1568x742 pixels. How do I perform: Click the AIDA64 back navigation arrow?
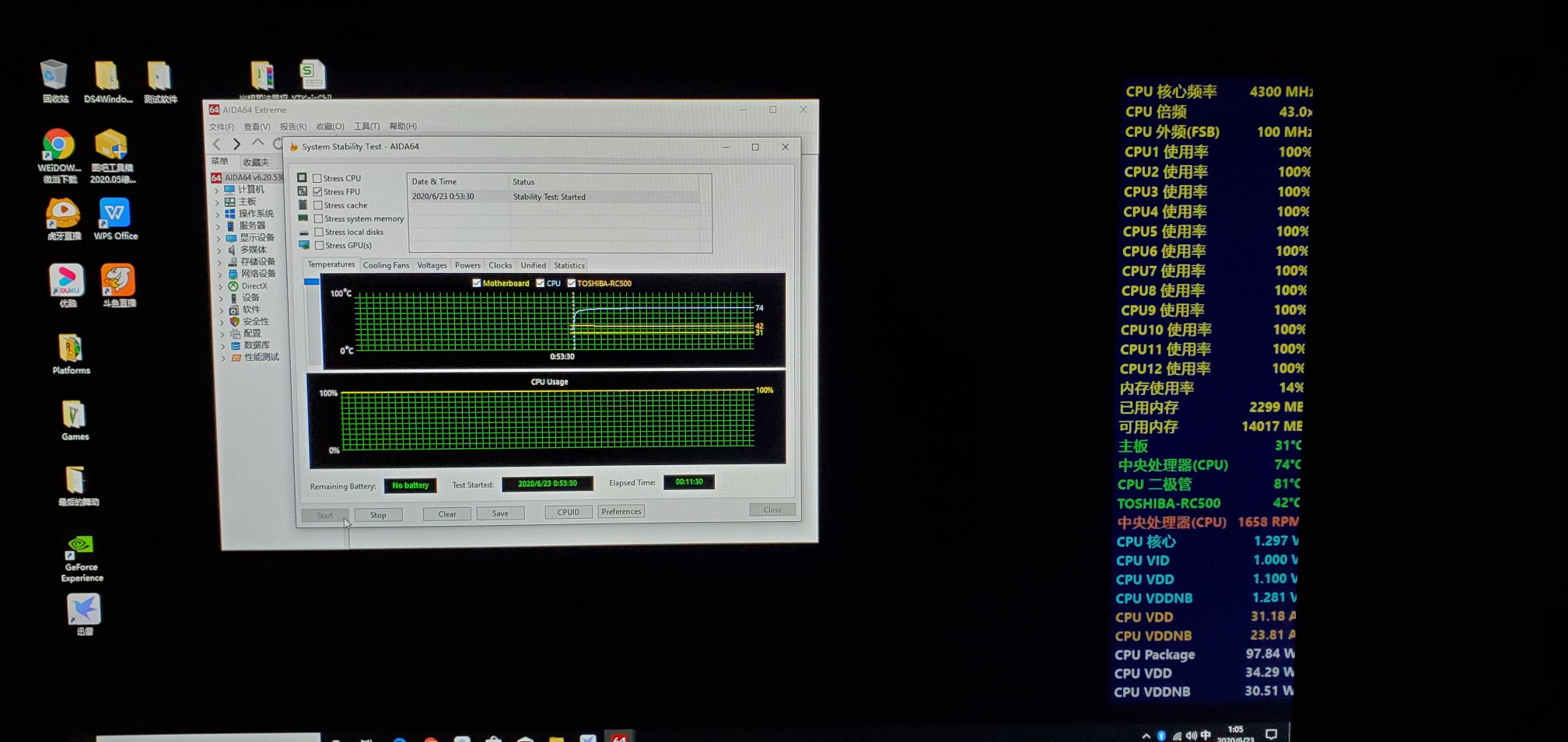click(217, 144)
